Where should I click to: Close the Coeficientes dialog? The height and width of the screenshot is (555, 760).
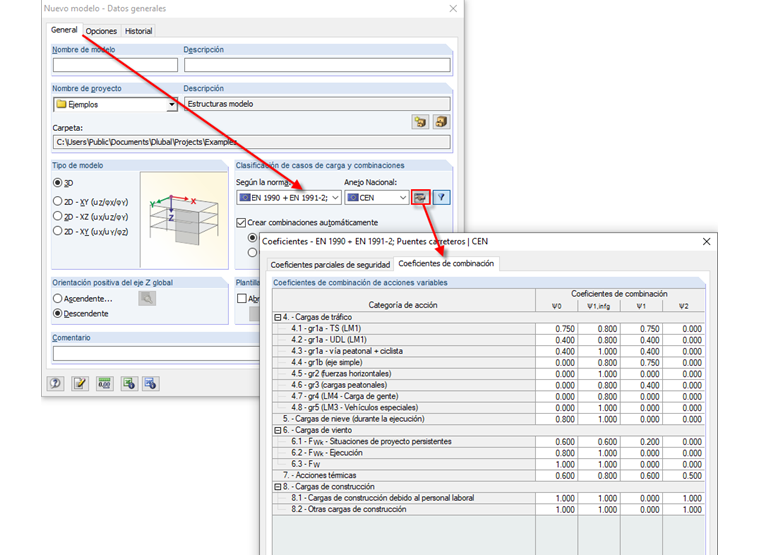[706, 241]
